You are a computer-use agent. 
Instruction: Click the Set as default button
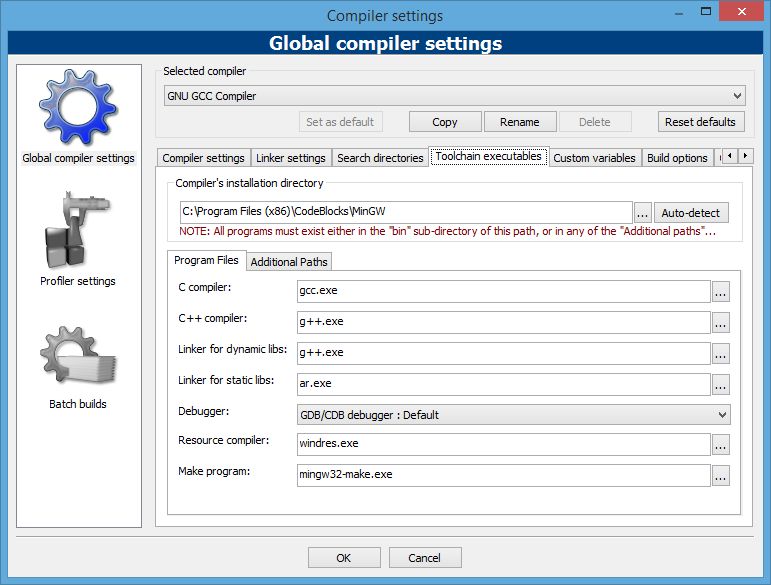340,122
